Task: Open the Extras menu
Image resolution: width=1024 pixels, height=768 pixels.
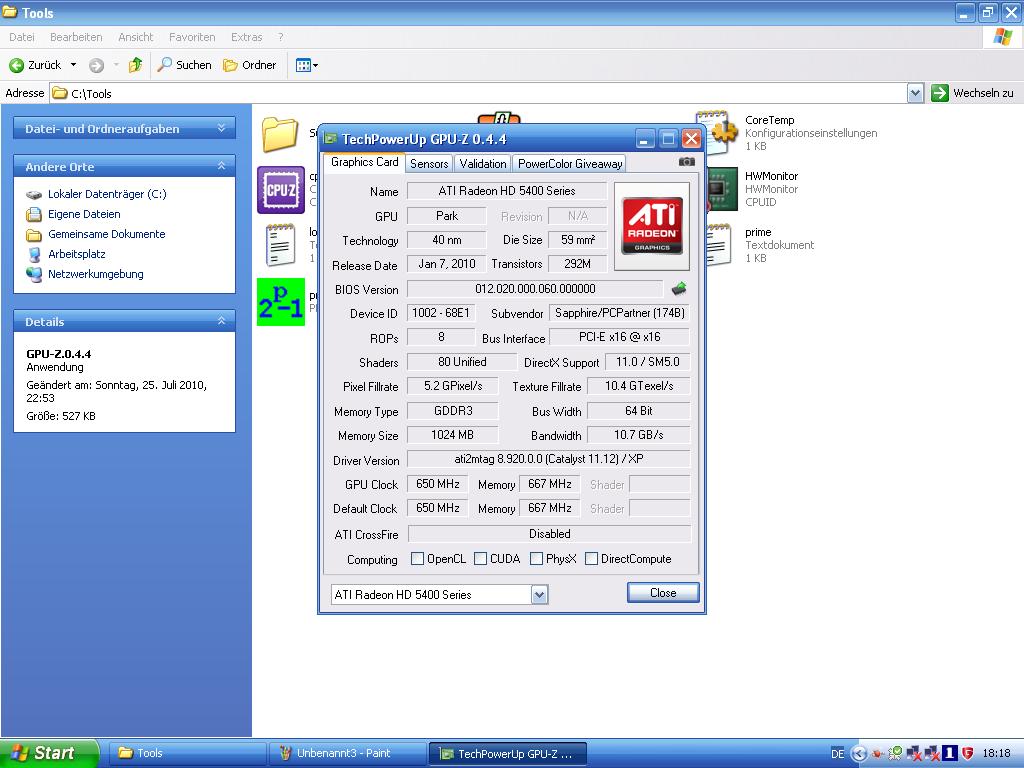Action: tap(246, 37)
